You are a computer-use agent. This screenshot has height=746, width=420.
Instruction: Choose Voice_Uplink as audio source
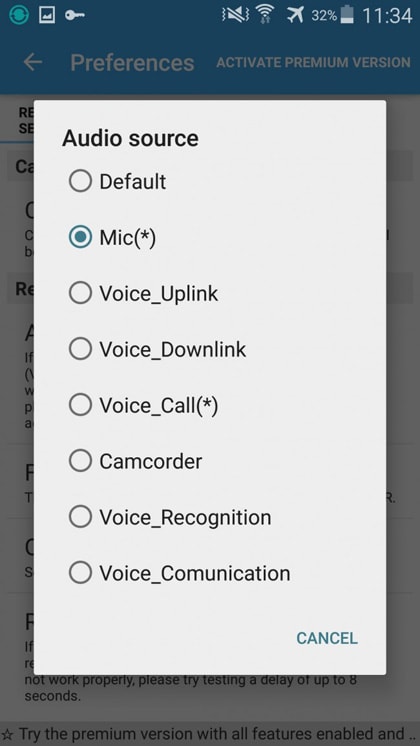(x=210, y=293)
